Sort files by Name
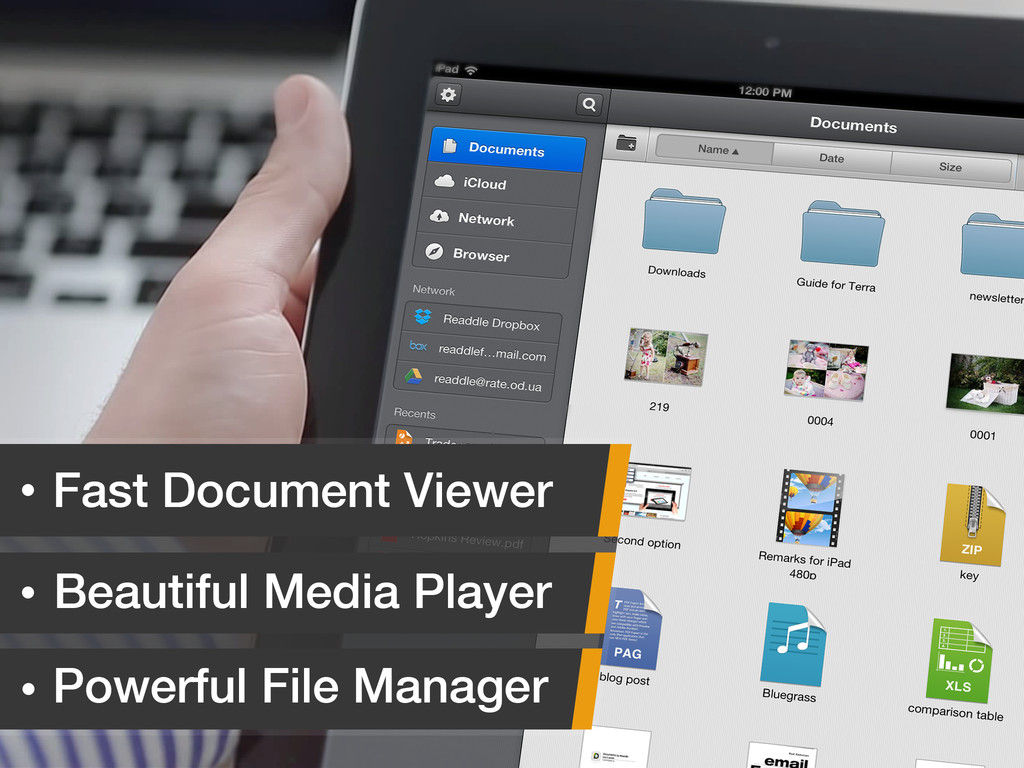Screen dimensions: 1024x768 click(x=715, y=150)
